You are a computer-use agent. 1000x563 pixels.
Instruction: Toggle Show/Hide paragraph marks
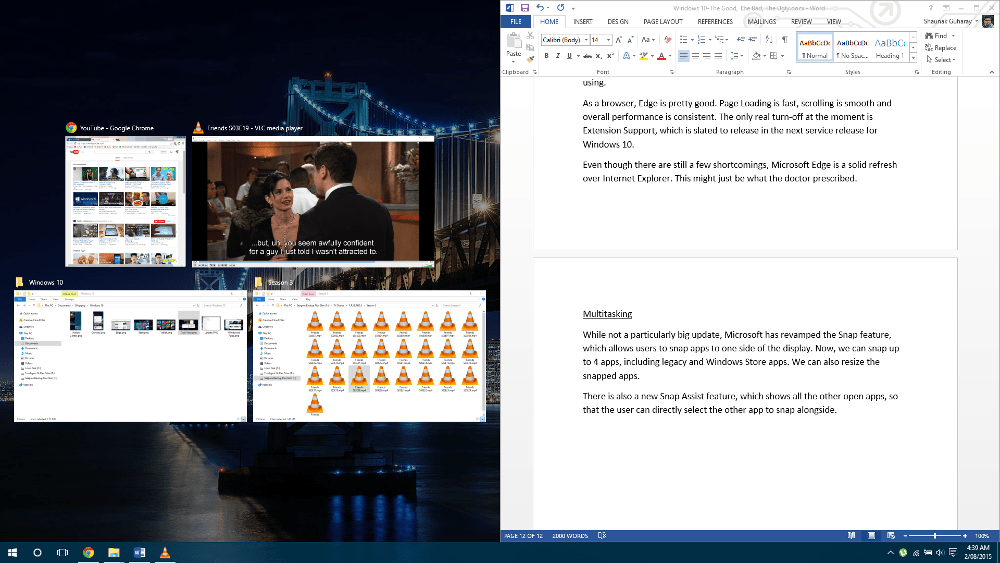pyautogui.click(x=784, y=40)
